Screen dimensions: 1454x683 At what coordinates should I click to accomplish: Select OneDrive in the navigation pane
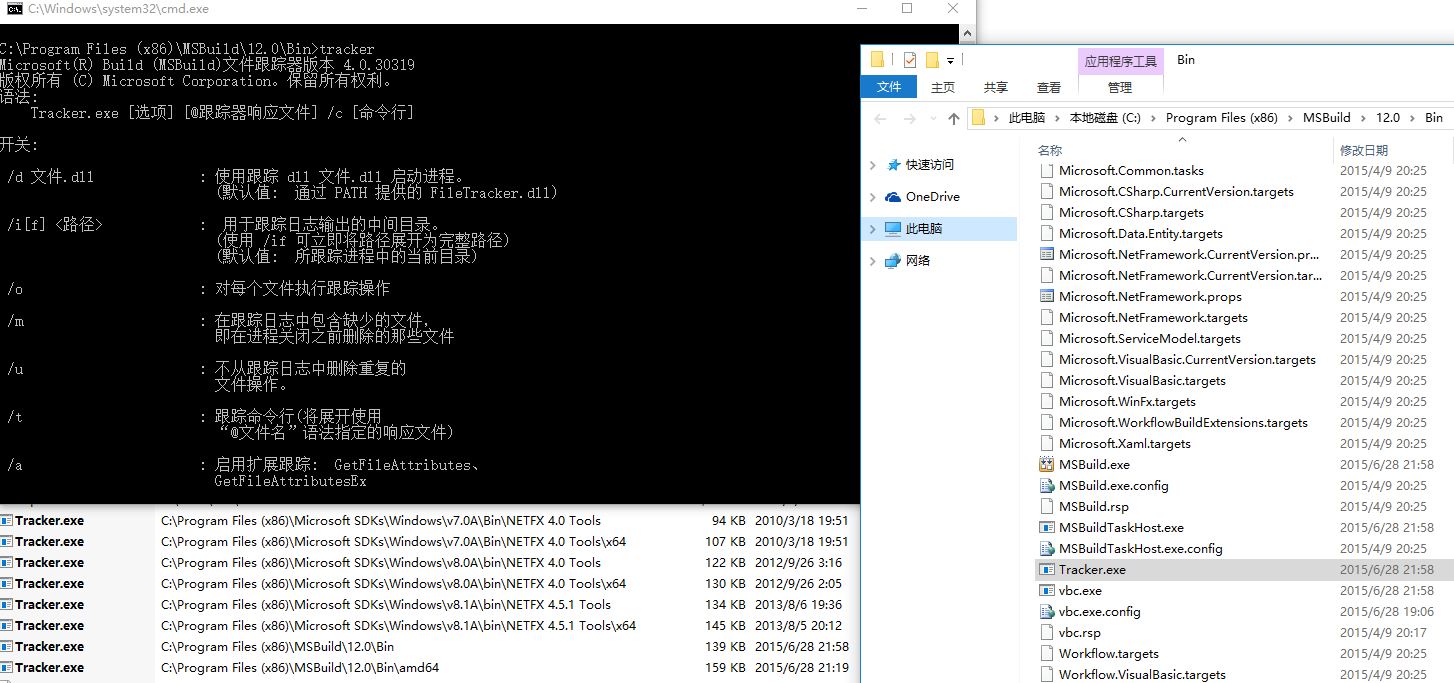click(933, 197)
